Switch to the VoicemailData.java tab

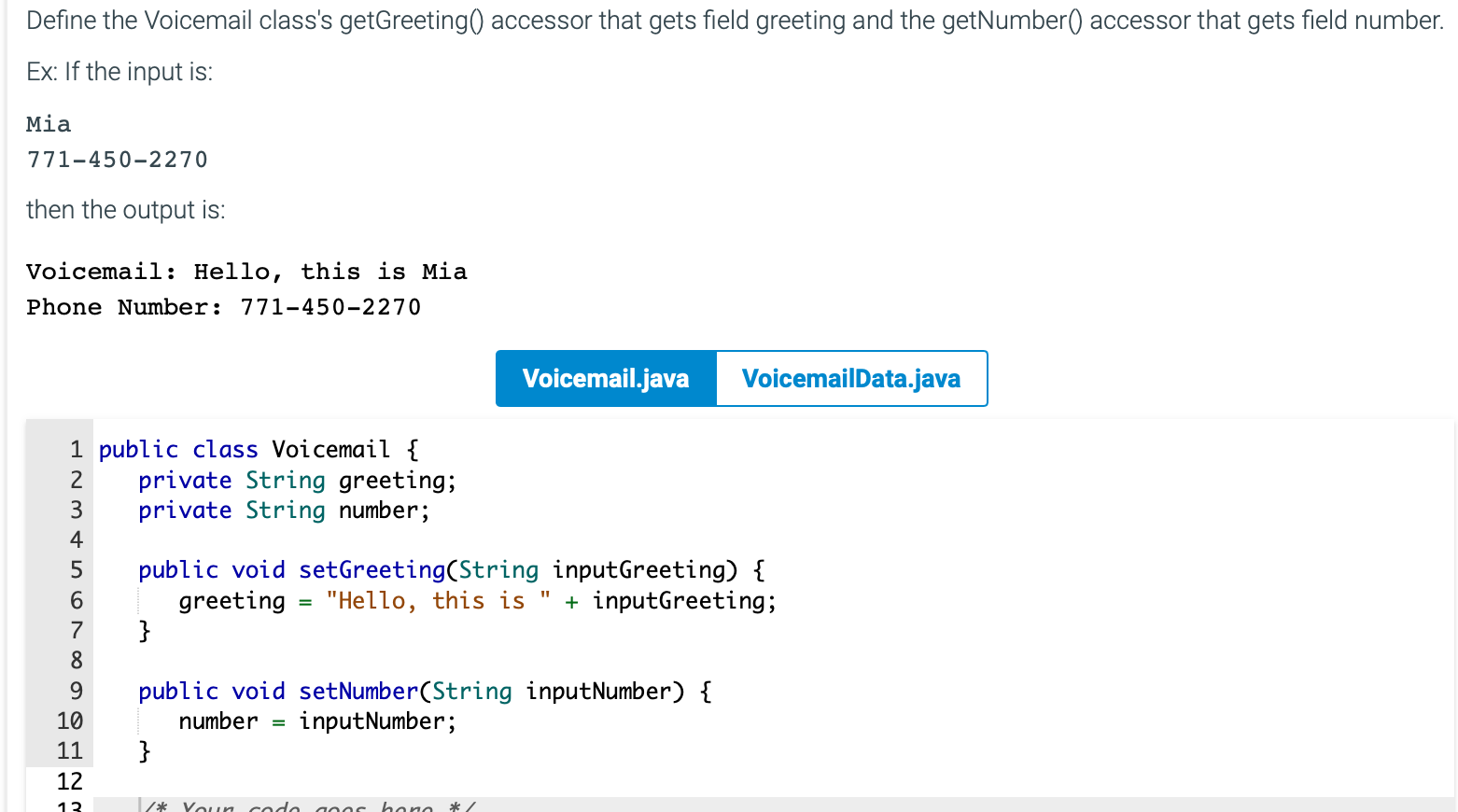click(850, 378)
